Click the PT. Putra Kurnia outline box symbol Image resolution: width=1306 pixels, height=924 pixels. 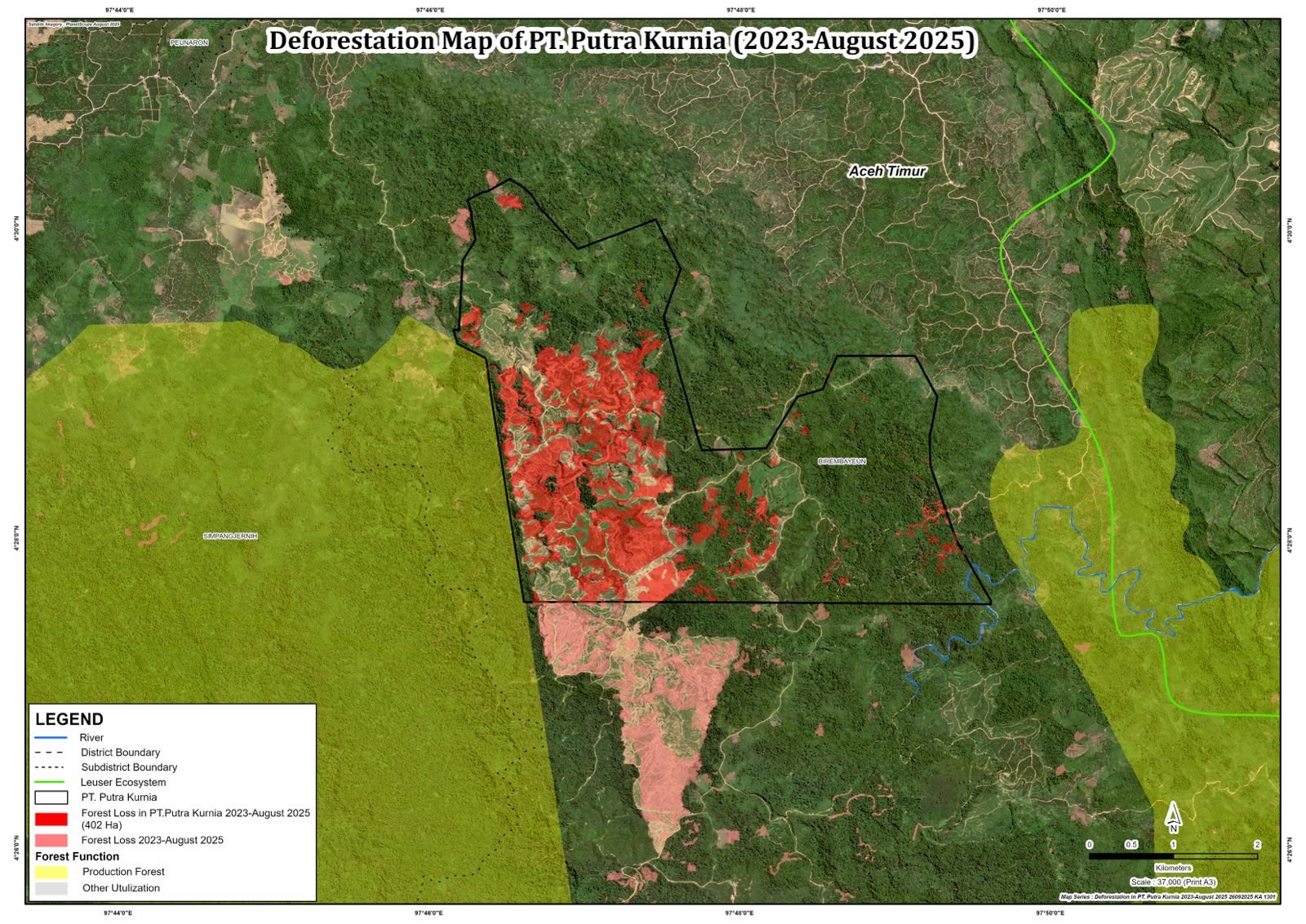[51, 797]
